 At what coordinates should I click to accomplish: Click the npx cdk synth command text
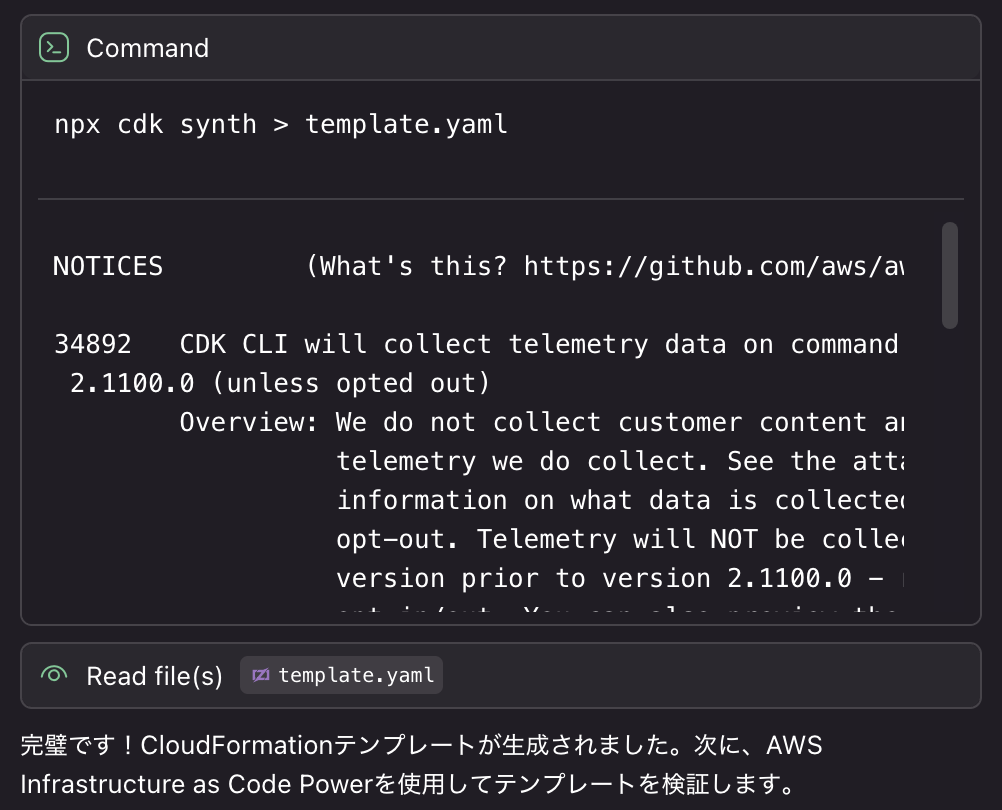[x=281, y=124]
